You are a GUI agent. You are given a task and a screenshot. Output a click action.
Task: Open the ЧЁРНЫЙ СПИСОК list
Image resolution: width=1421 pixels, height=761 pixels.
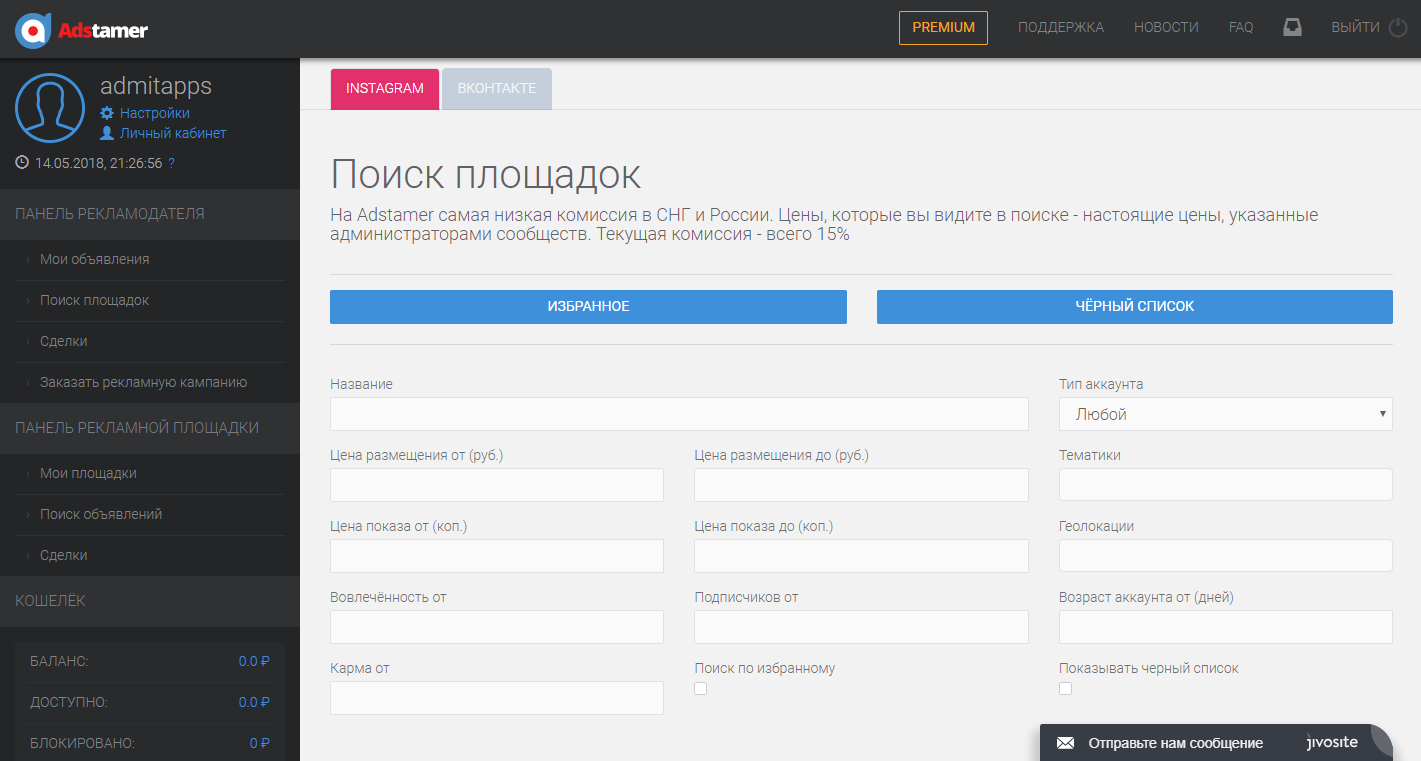[x=1134, y=307]
